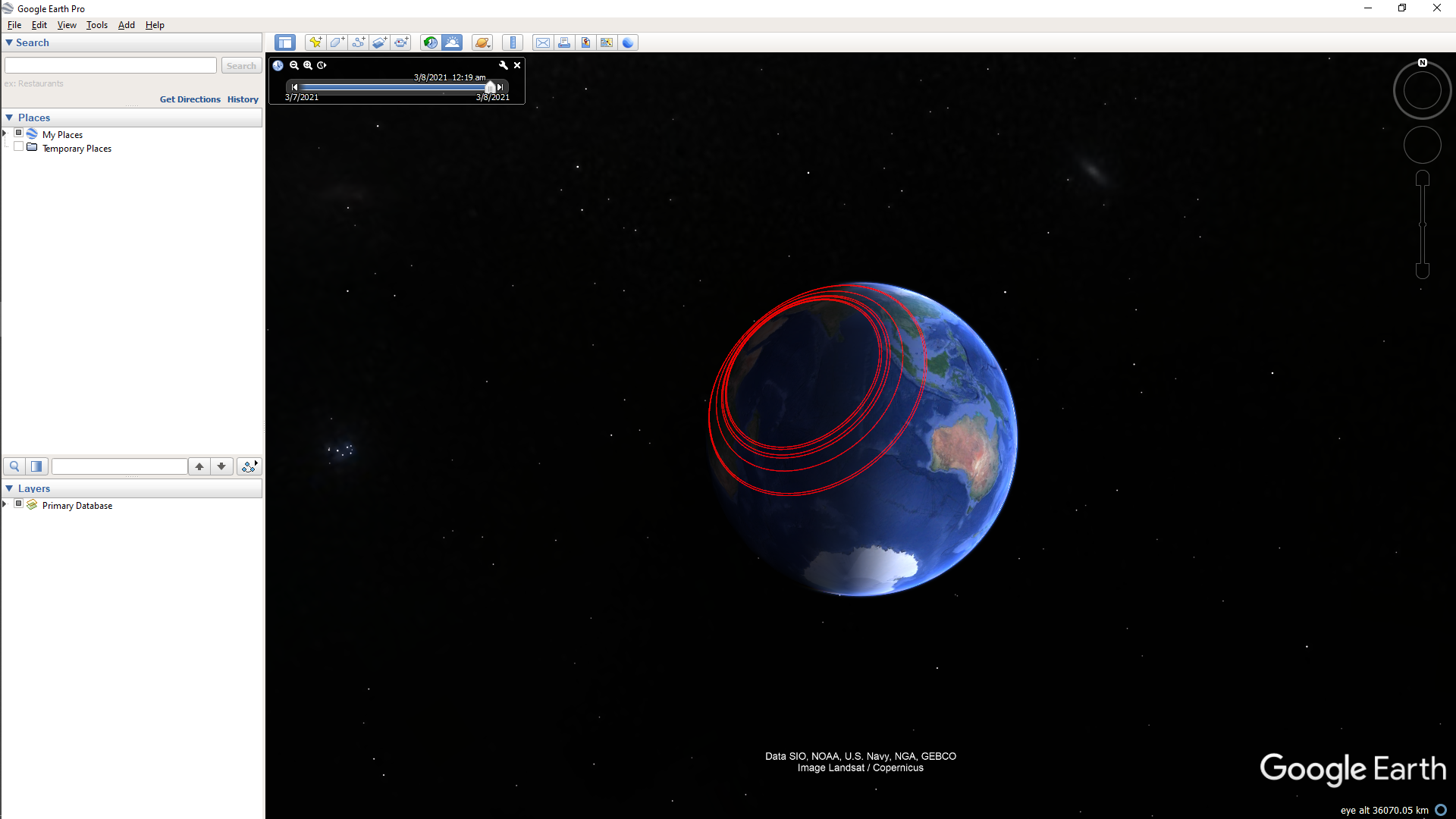Expand the Primary Database tree node
This screenshot has height=819, width=1456.
(x=5, y=504)
